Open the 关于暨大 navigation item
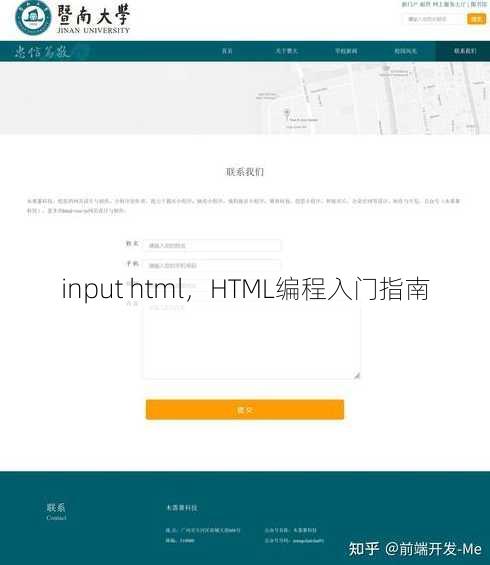The image size is (490, 565). click(x=286, y=51)
